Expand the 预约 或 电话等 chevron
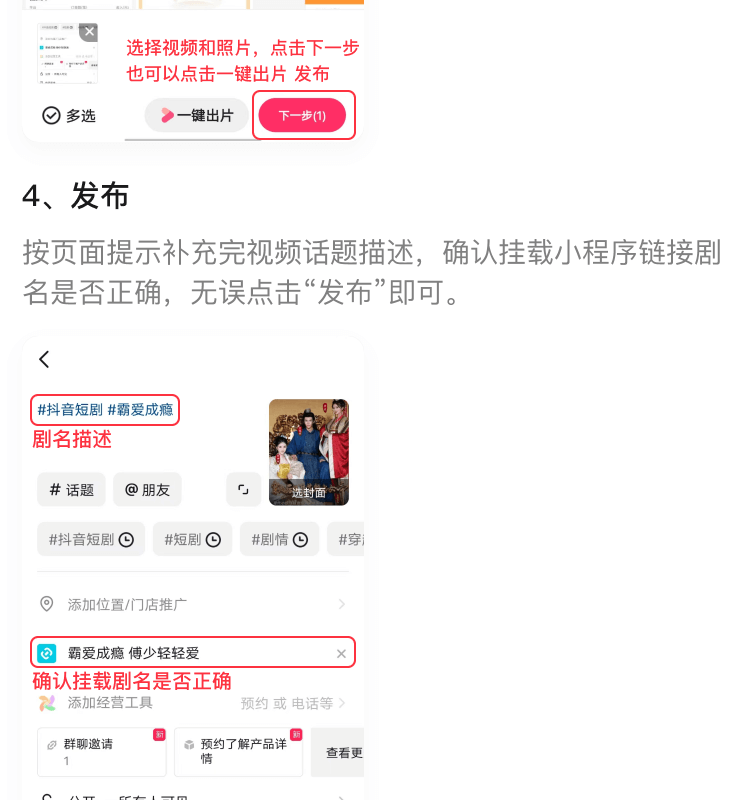 coord(342,703)
